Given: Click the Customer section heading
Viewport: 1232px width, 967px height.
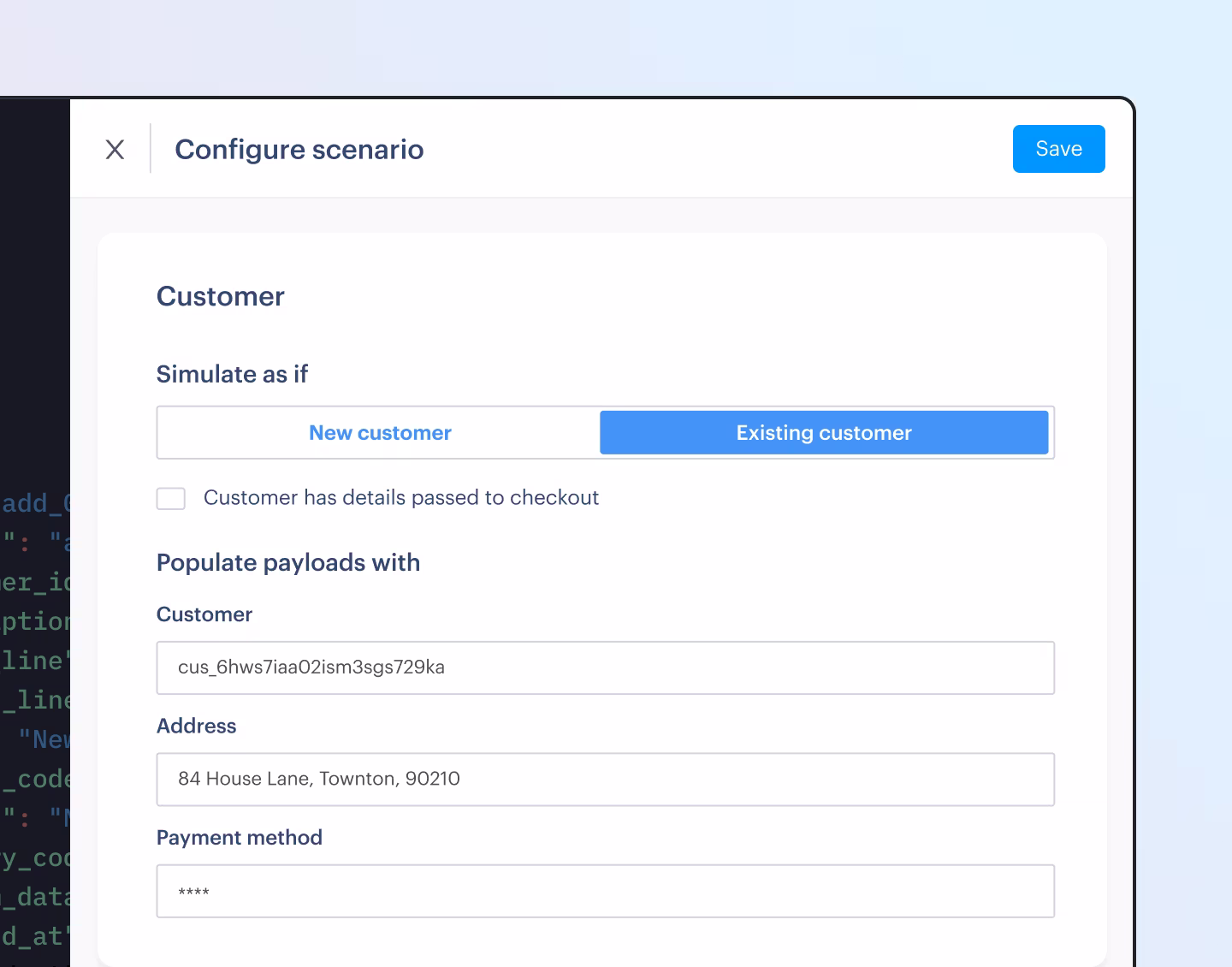Looking at the screenshot, I should (220, 296).
